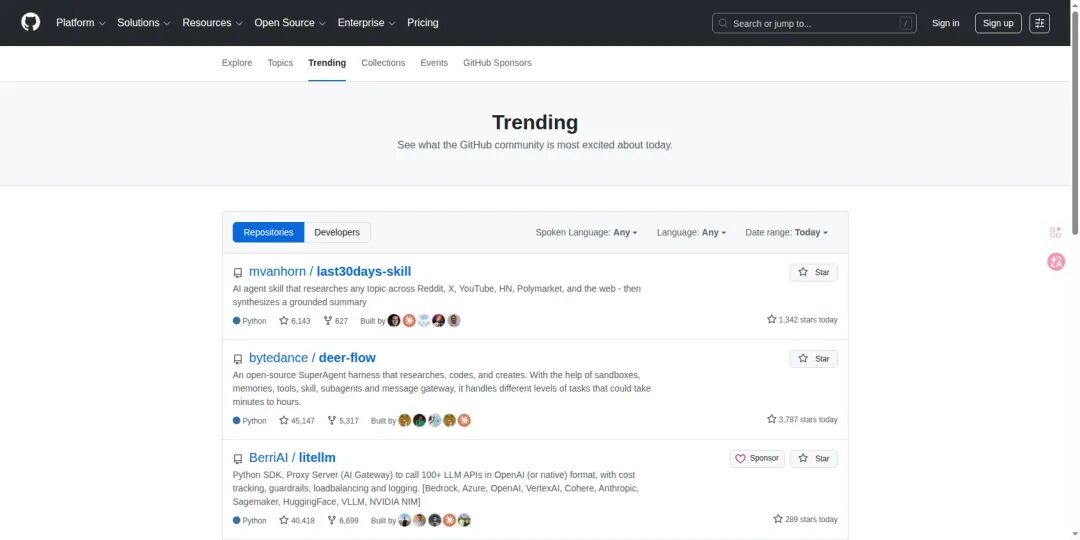Open appearance settings icon next to Sign up

(x=1039, y=23)
